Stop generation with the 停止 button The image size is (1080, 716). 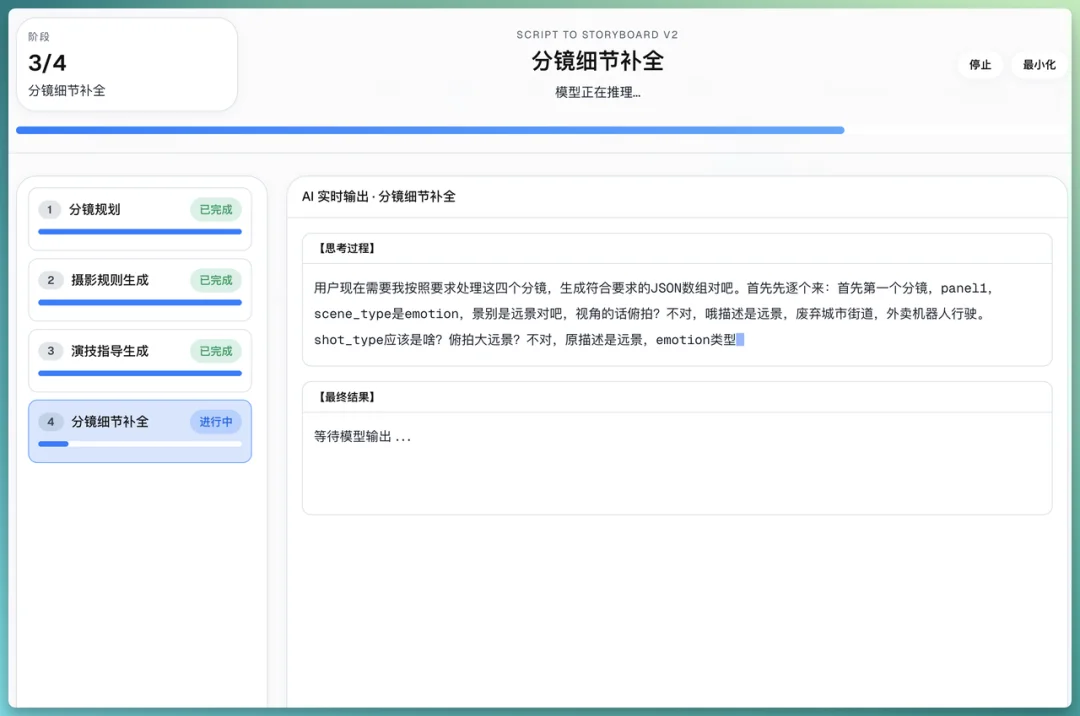point(980,65)
